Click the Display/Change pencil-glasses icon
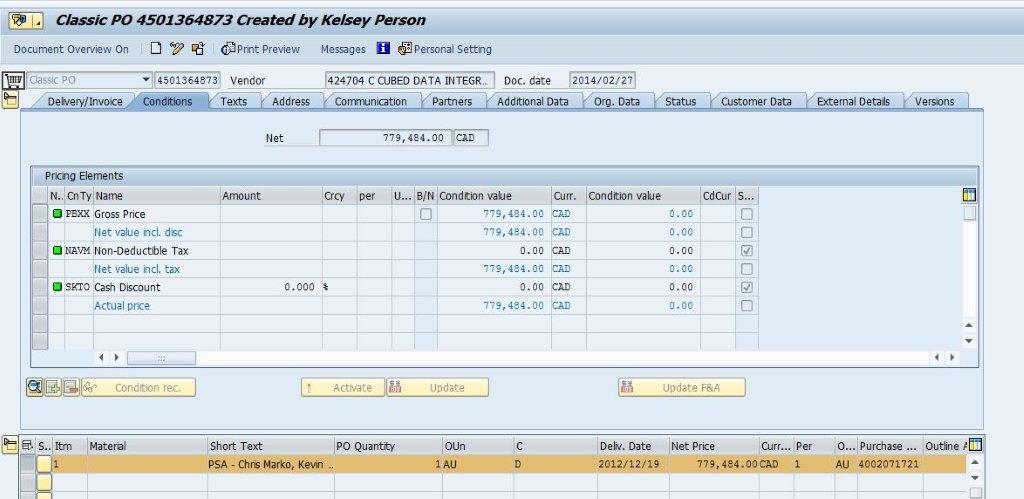 coord(177,49)
